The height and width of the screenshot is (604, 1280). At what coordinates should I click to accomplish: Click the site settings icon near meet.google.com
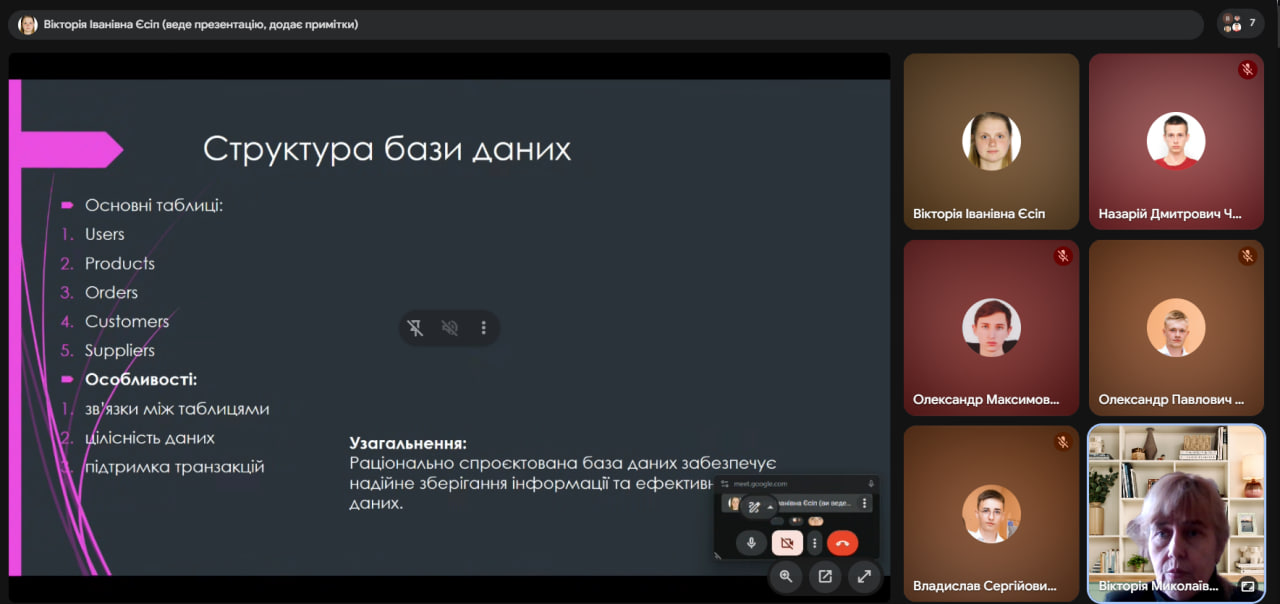[x=725, y=484]
